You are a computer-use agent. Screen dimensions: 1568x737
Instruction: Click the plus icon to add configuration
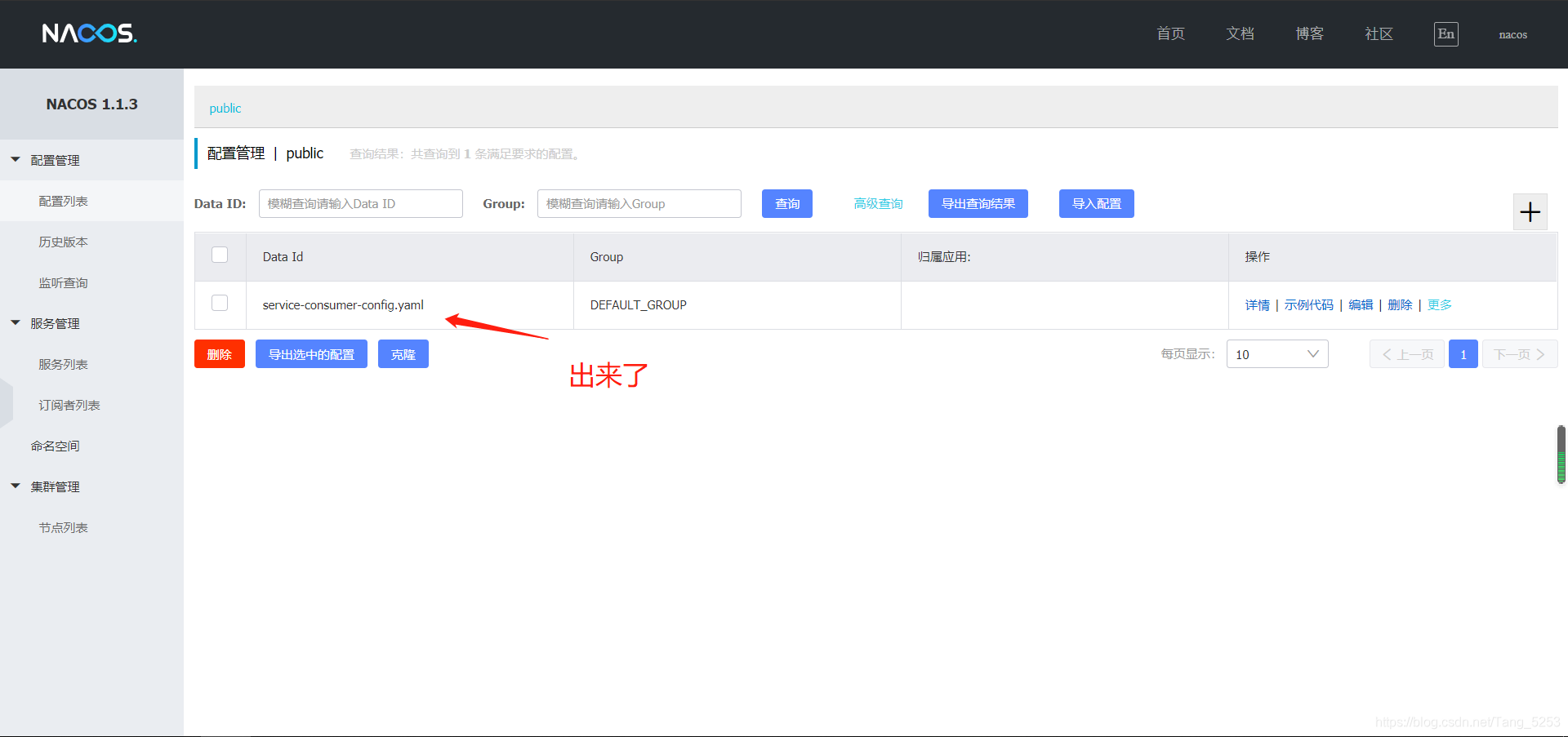click(x=1530, y=212)
